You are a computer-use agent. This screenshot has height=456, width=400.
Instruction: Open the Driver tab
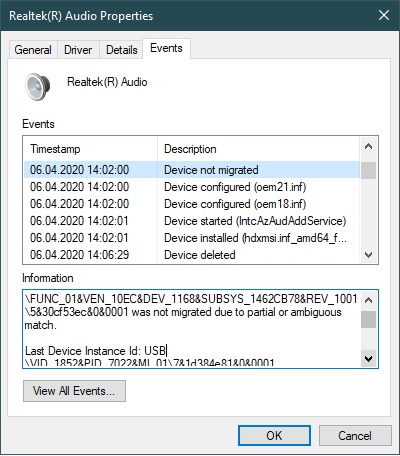[78, 50]
